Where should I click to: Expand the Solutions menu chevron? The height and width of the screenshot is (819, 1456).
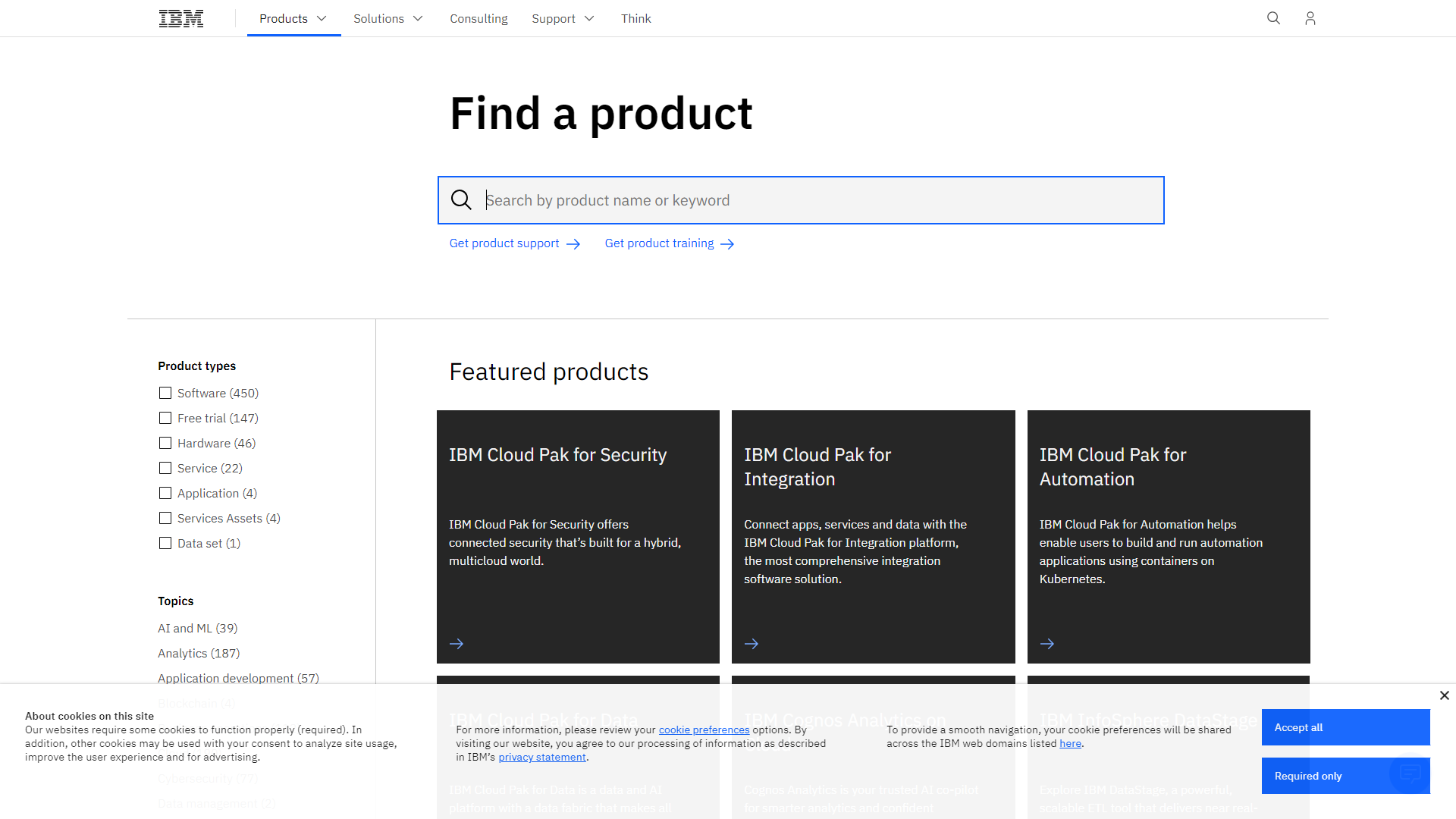(417, 18)
